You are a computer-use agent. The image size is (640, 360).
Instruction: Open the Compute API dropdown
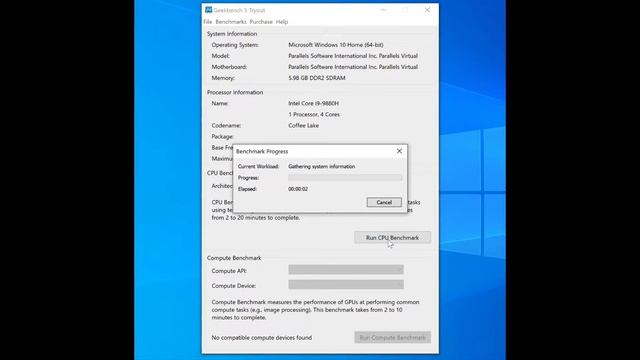(346, 270)
